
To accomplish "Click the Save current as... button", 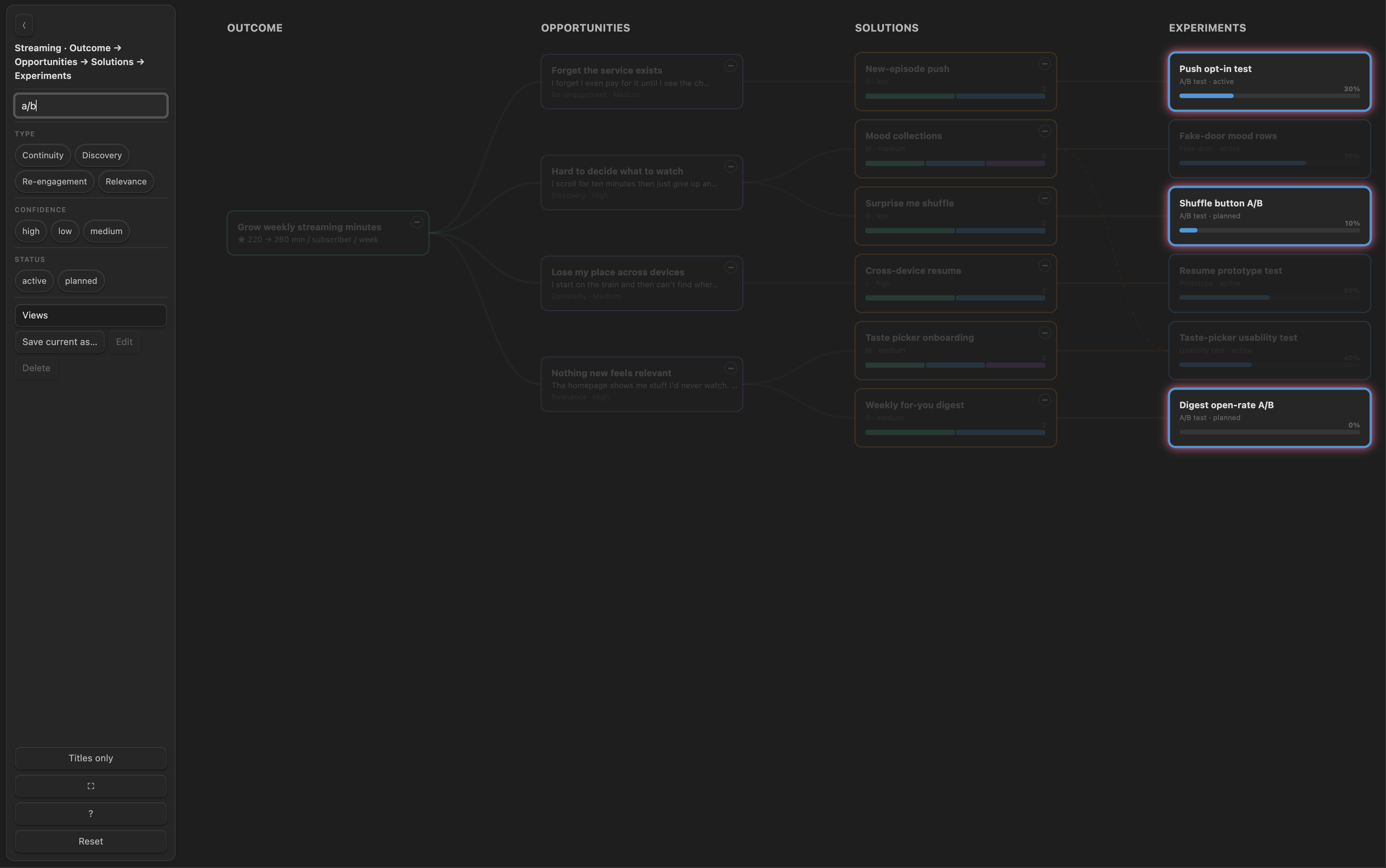I will (60, 342).
